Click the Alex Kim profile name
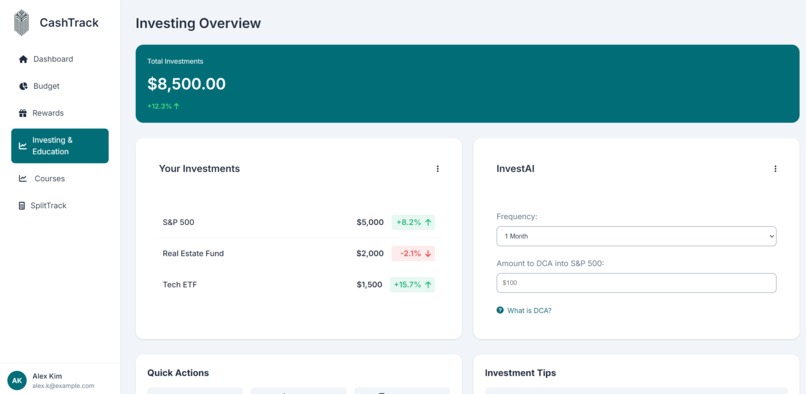This screenshot has width=806, height=394. 47,376
